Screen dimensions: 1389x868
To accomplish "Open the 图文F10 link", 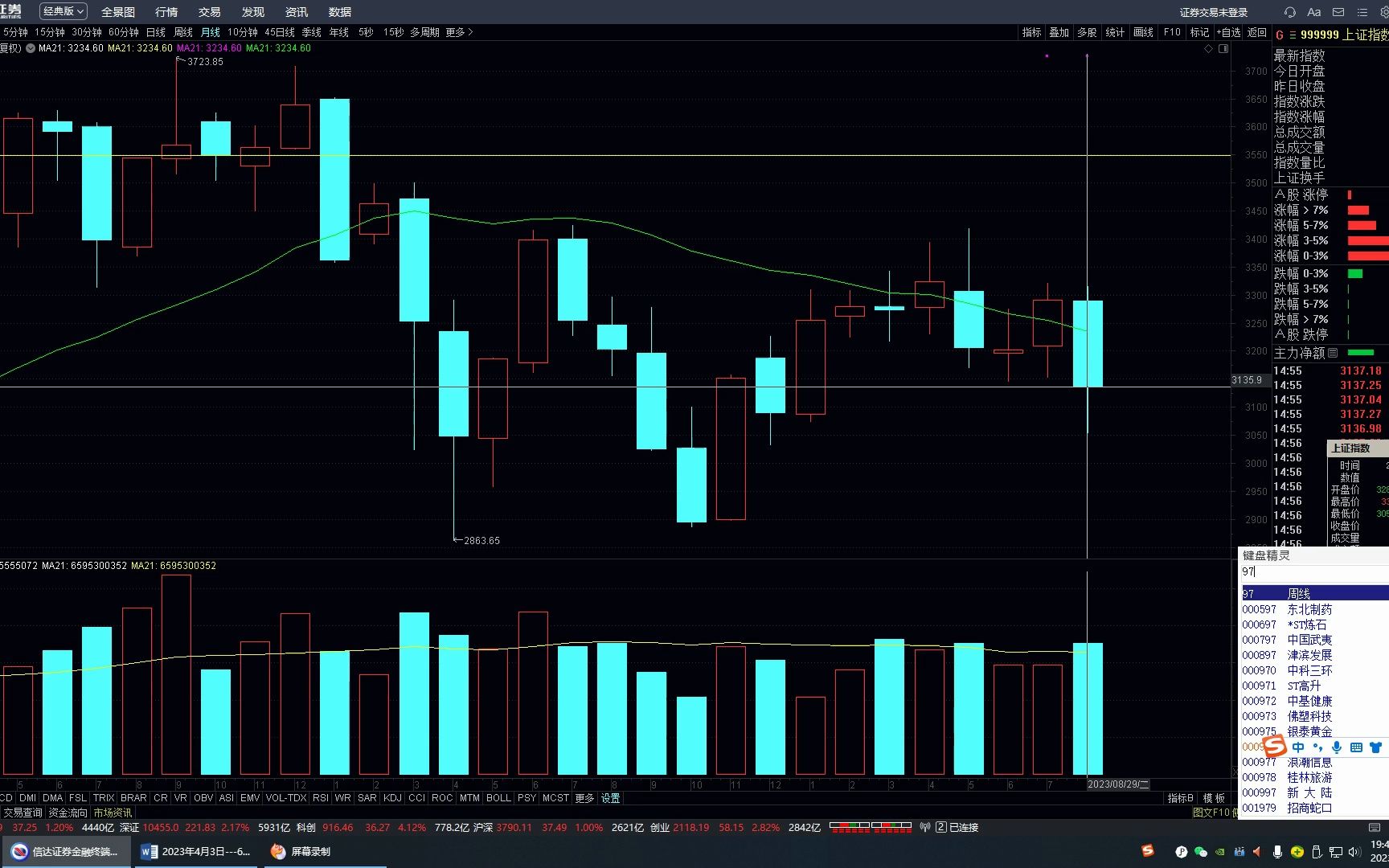I will (x=1211, y=813).
